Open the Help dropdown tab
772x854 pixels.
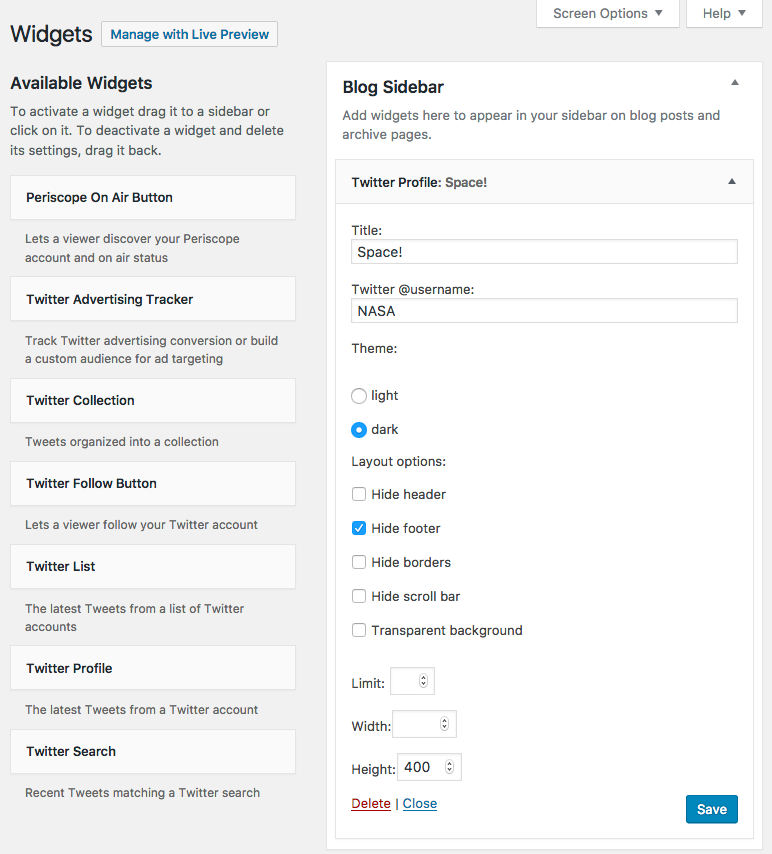(724, 13)
